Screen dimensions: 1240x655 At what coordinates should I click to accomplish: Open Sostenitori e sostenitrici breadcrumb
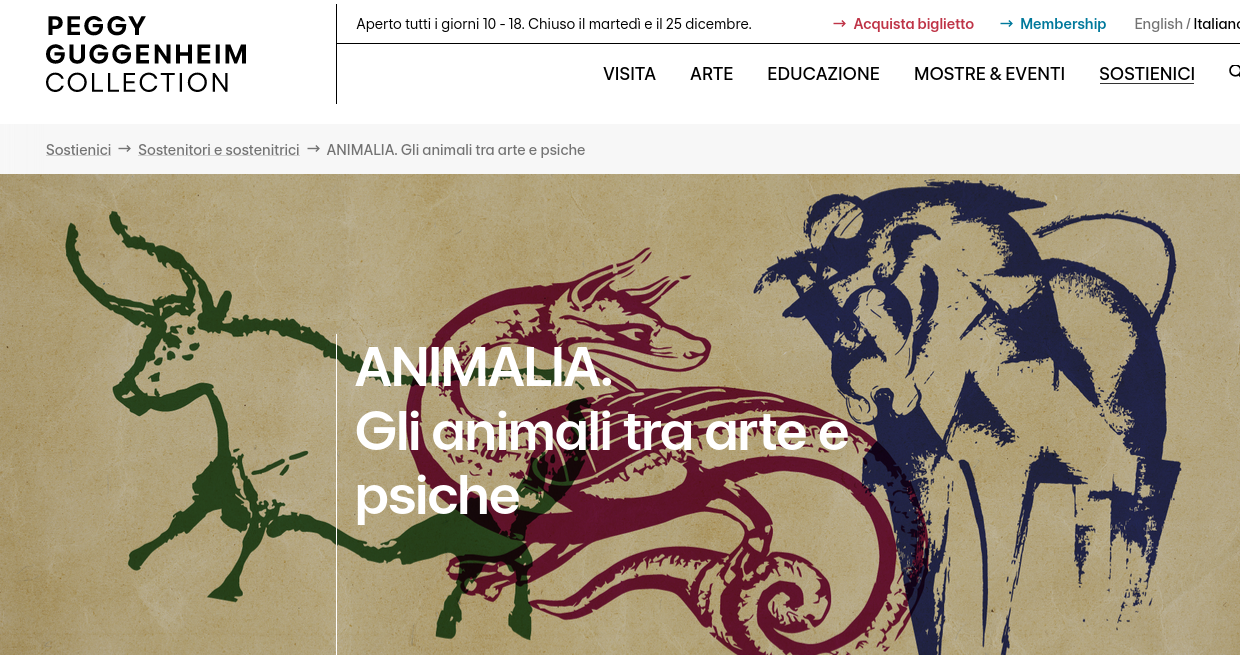point(219,150)
